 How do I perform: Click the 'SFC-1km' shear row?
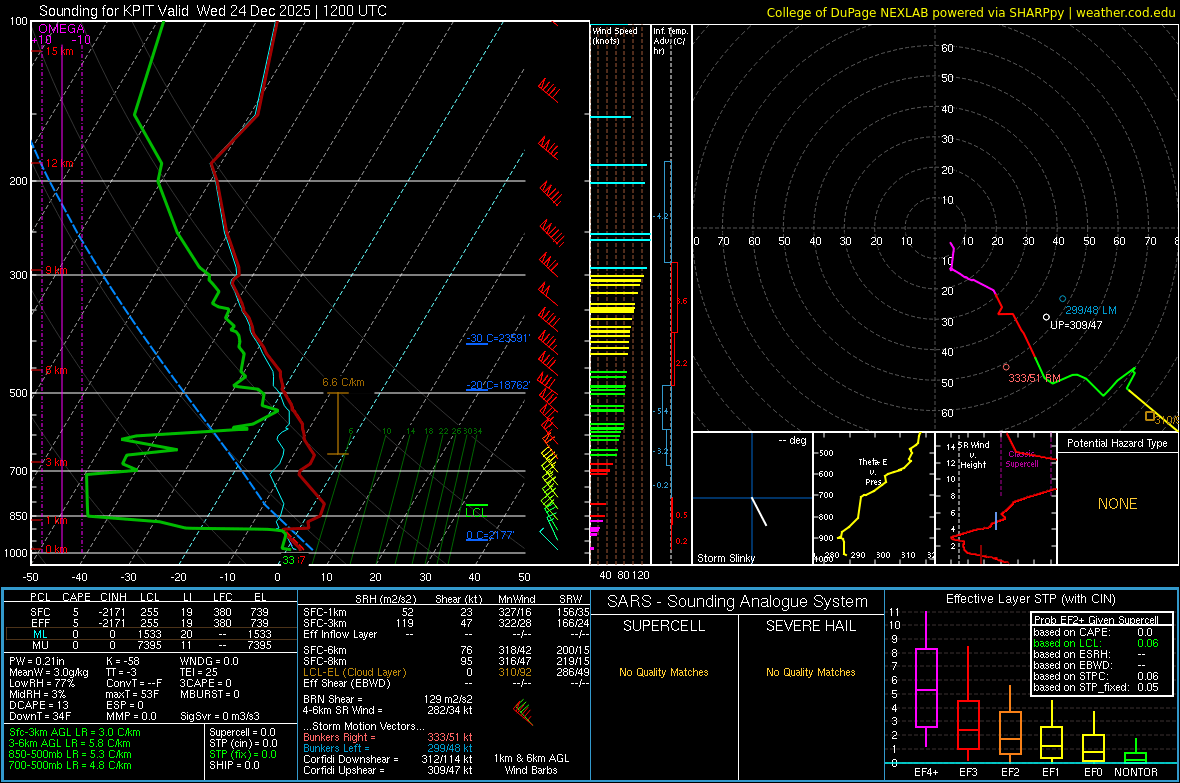pos(446,612)
